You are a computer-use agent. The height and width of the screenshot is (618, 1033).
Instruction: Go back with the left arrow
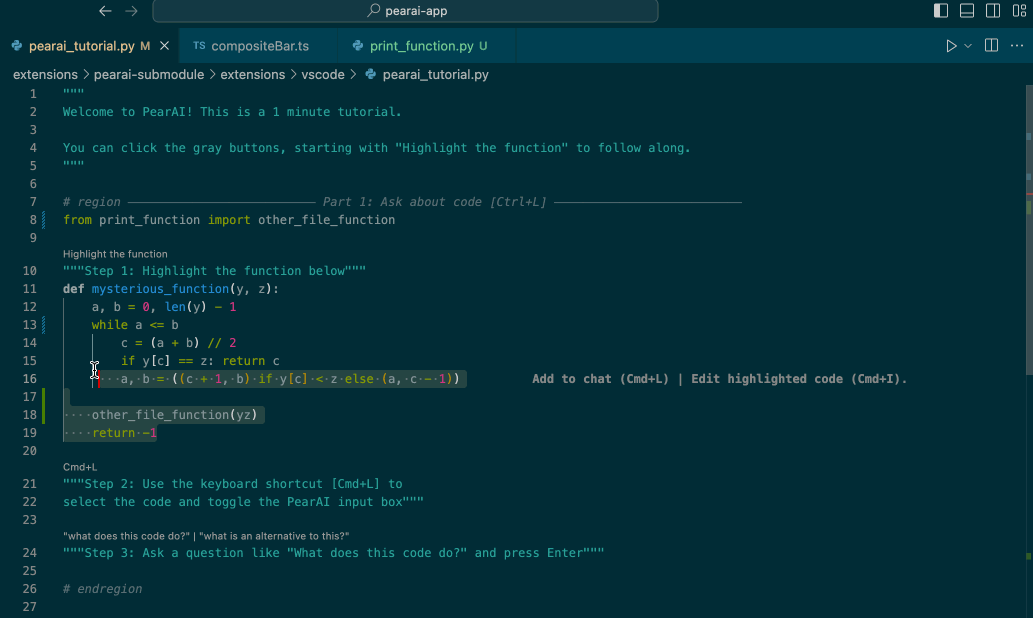point(105,11)
